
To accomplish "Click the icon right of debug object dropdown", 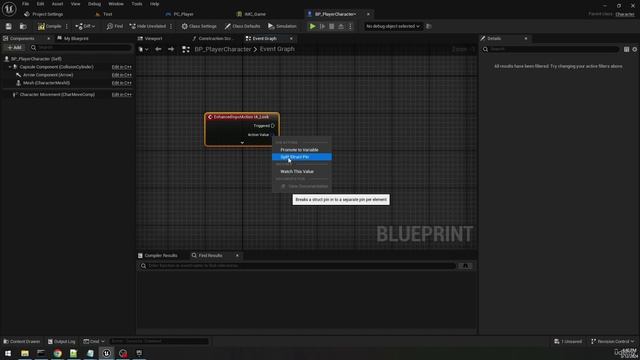I will (x=429, y=26).
